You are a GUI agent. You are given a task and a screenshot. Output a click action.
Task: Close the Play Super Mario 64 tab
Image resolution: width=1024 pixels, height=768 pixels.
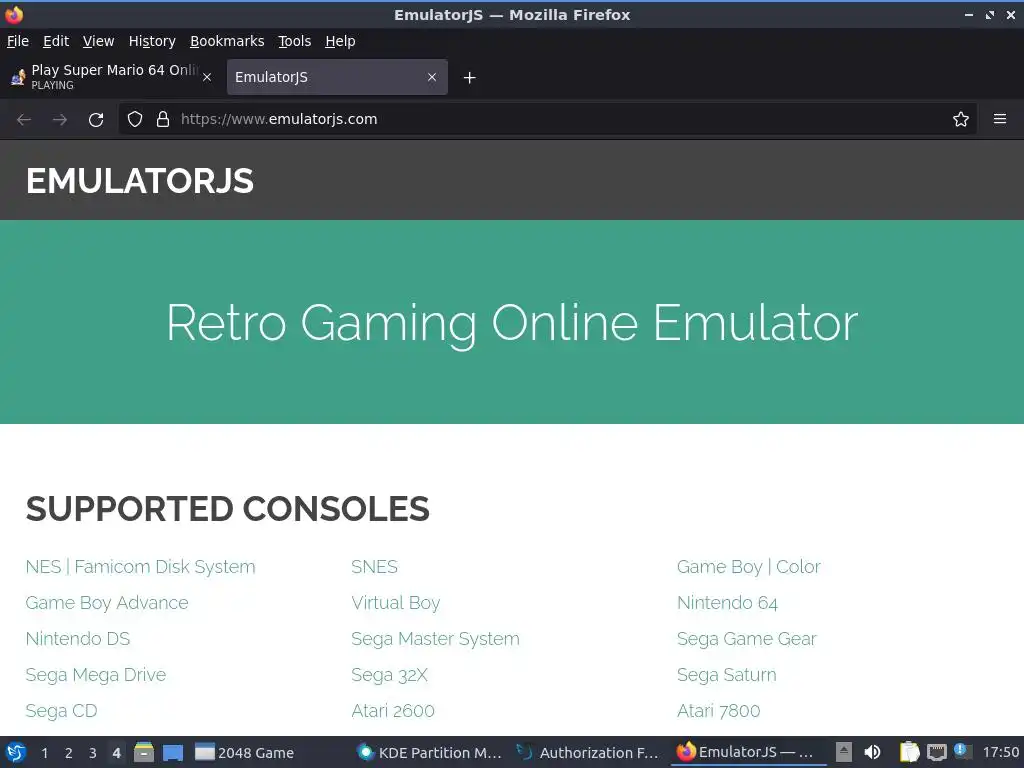[x=207, y=77]
